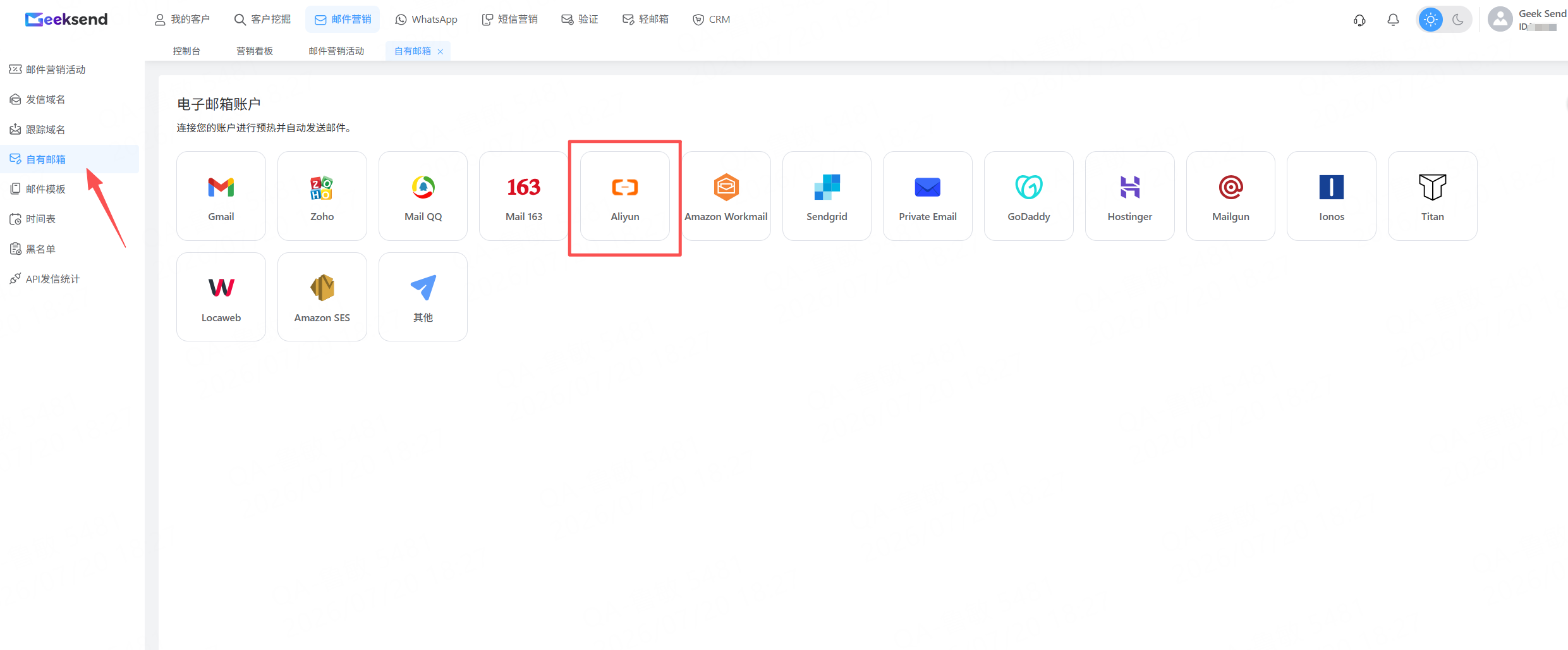Connect an Amazon SES account
This screenshot has height=650, width=1568.
pos(322,297)
